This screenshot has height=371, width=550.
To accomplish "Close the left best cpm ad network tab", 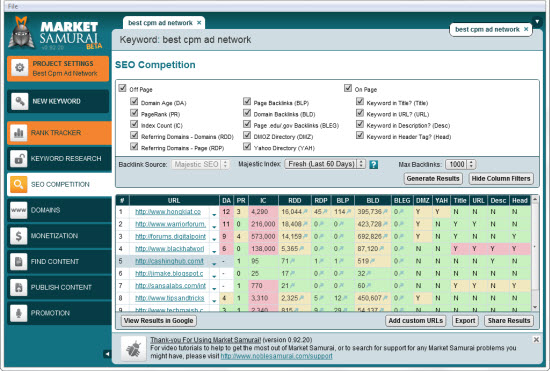I will 199,23.
